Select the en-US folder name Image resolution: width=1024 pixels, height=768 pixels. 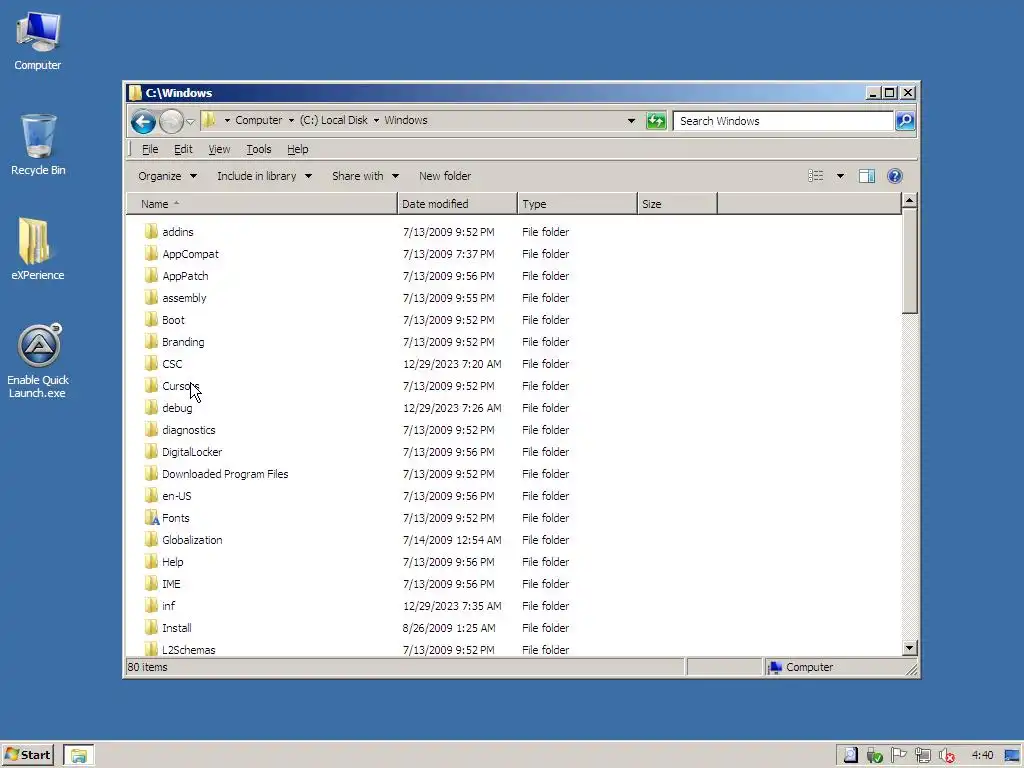click(x=176, y=496)
